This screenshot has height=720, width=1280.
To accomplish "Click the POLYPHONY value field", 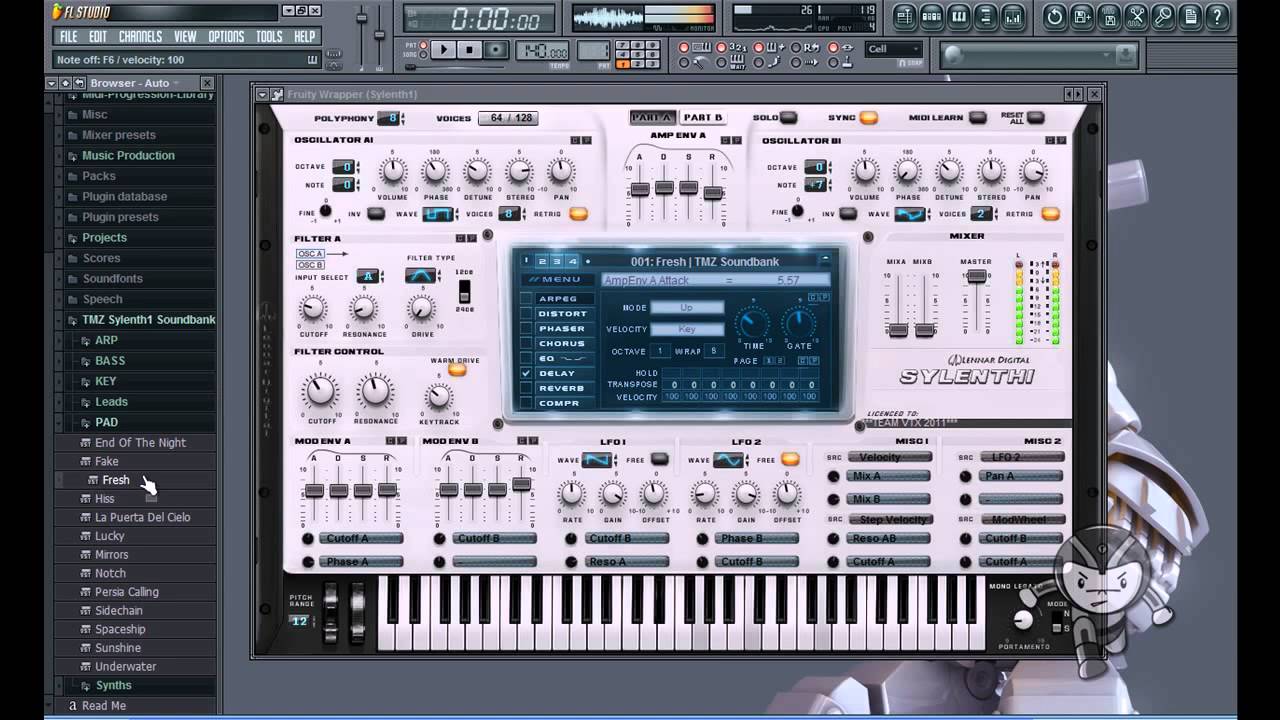I will tap(390, 118).
